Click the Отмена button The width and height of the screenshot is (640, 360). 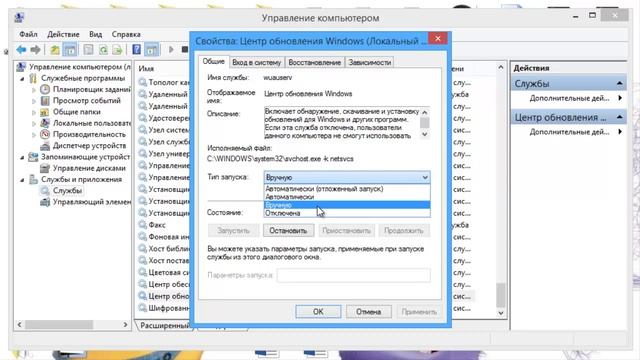click(x=369, y=312)
